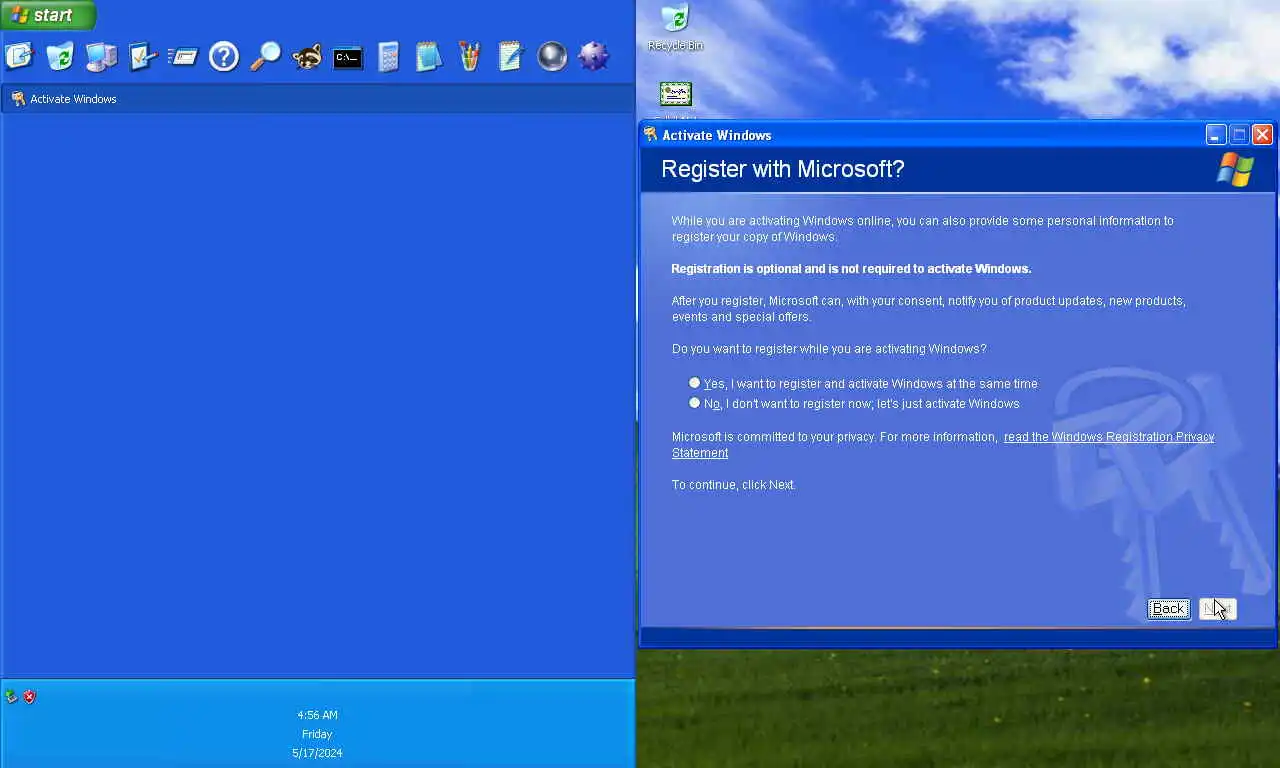Click the Back button in the wizard

[1168, 609]
